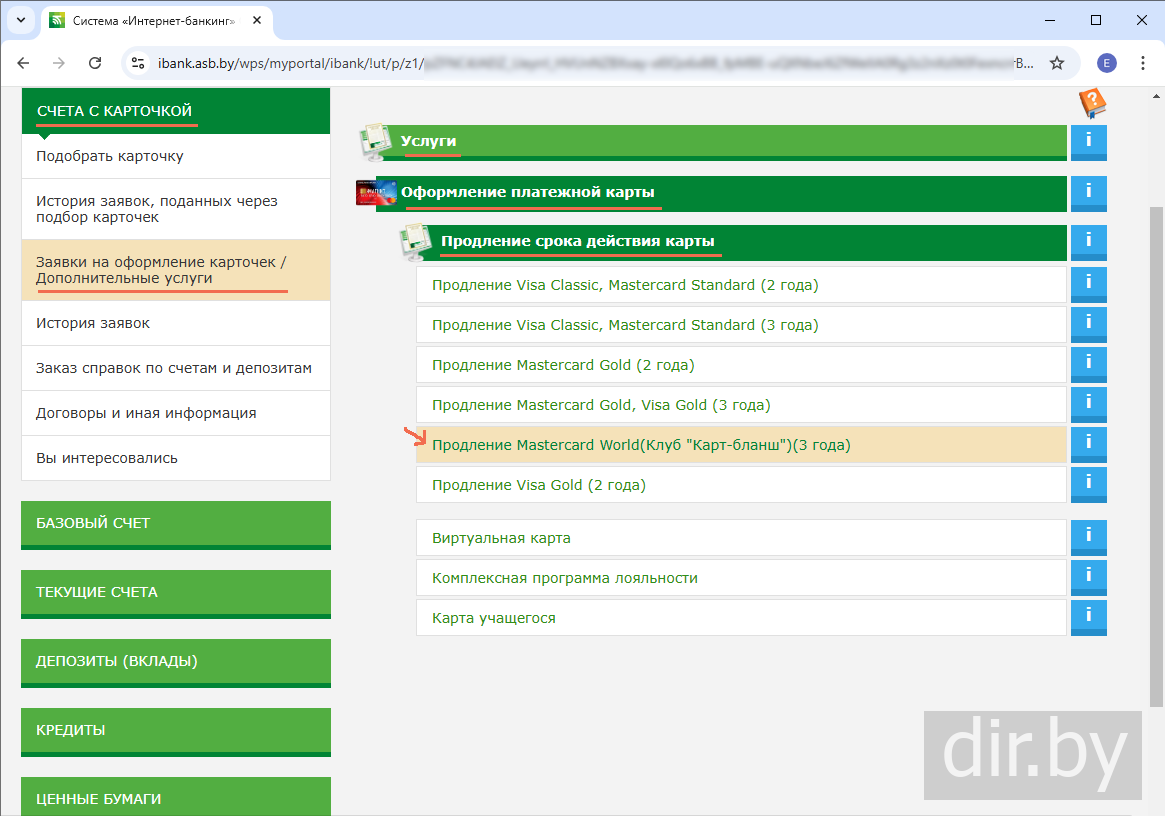Select Заказ справок по счетам и депозитам

[174, 368]
